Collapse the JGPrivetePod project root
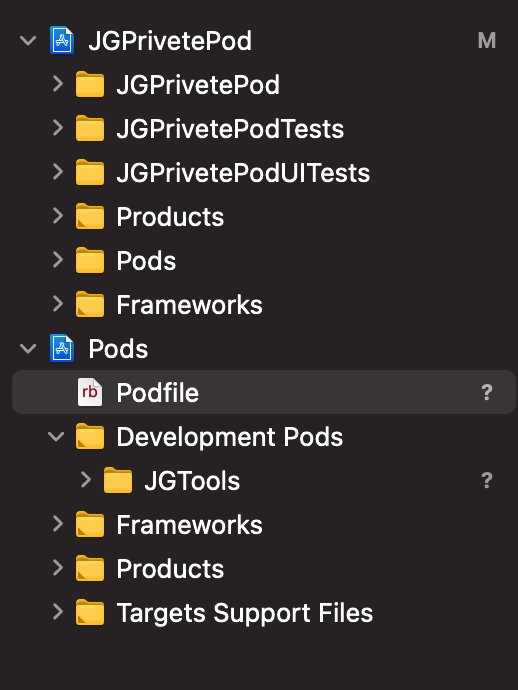518x690 pixels. click(28, 41)
